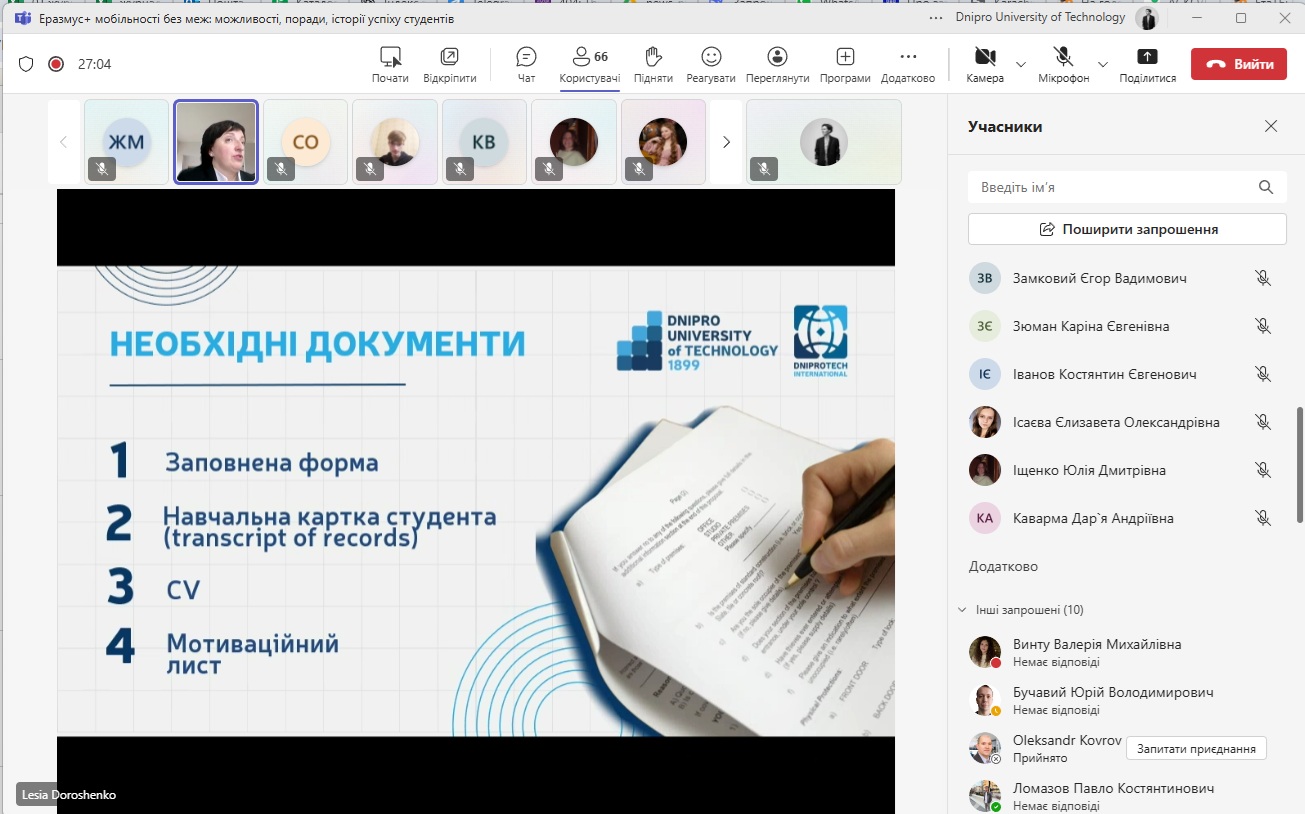
Task: Toggle mic icon for Замковий Єгор Вадимович
Action: pos(1263,278)
